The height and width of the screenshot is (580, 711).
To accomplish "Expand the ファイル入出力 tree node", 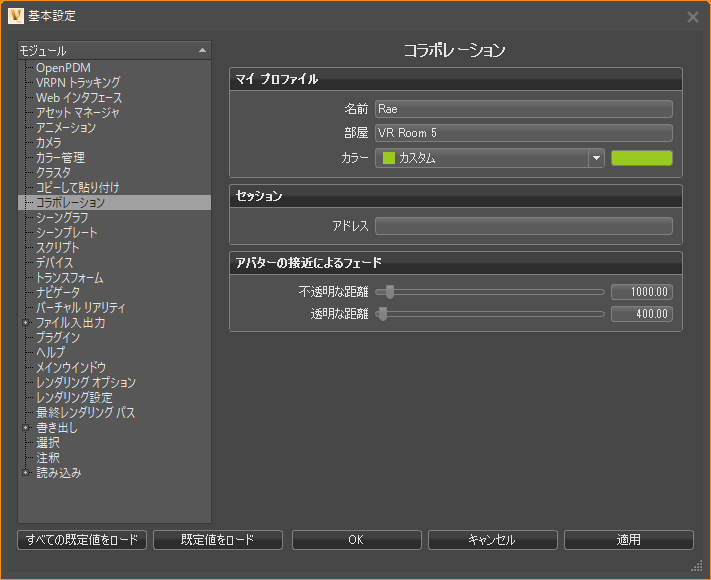I will 25,322.
